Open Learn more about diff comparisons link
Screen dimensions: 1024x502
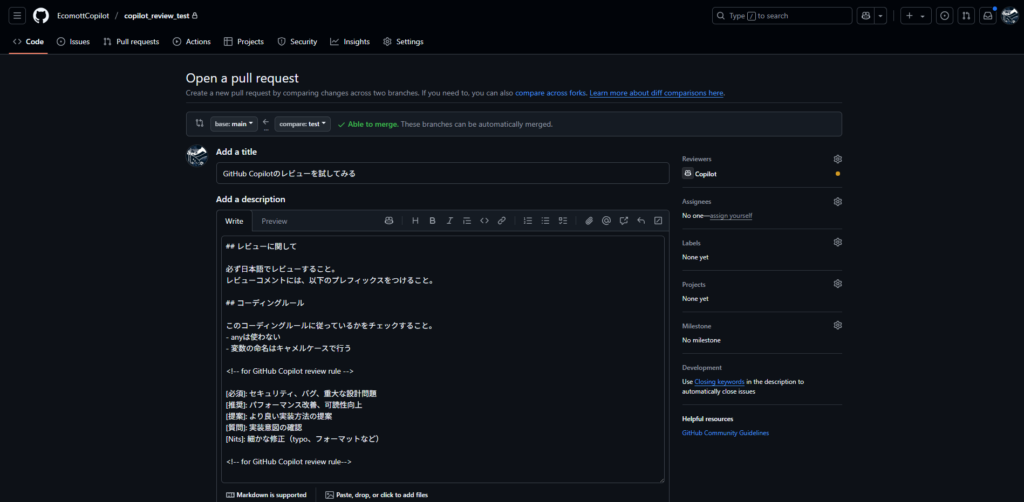[x=656, y=93]
